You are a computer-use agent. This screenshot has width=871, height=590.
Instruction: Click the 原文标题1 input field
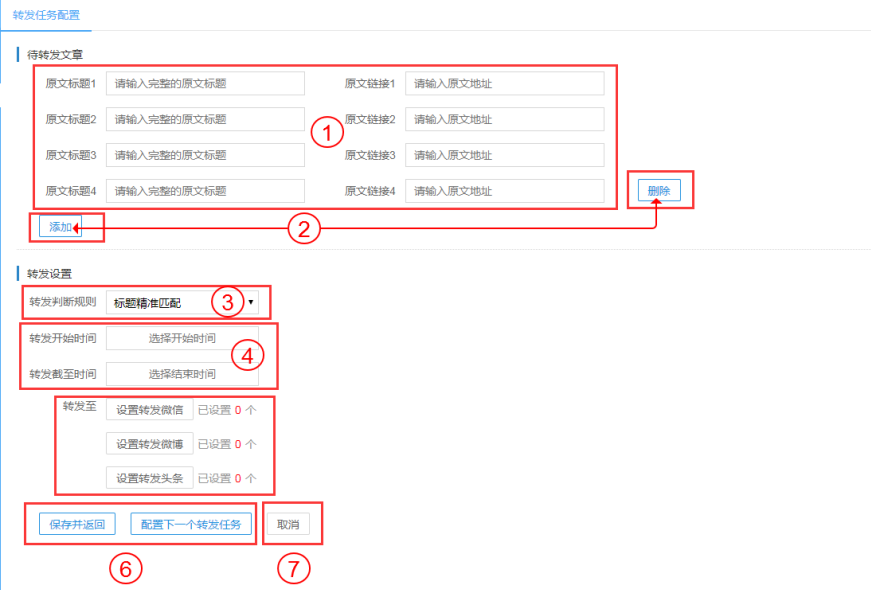pyautogui.click(x=205, y=84)
